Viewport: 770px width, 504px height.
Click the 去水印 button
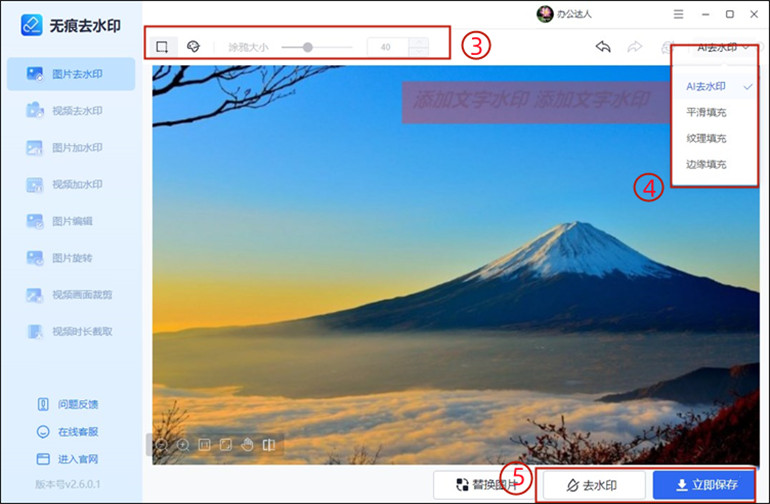593,486
